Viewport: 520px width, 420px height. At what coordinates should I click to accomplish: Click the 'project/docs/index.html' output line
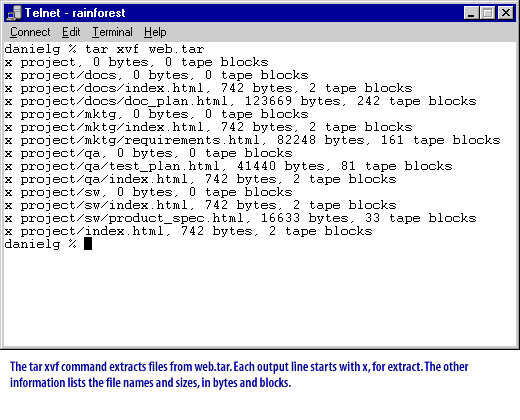pos(208,88)
